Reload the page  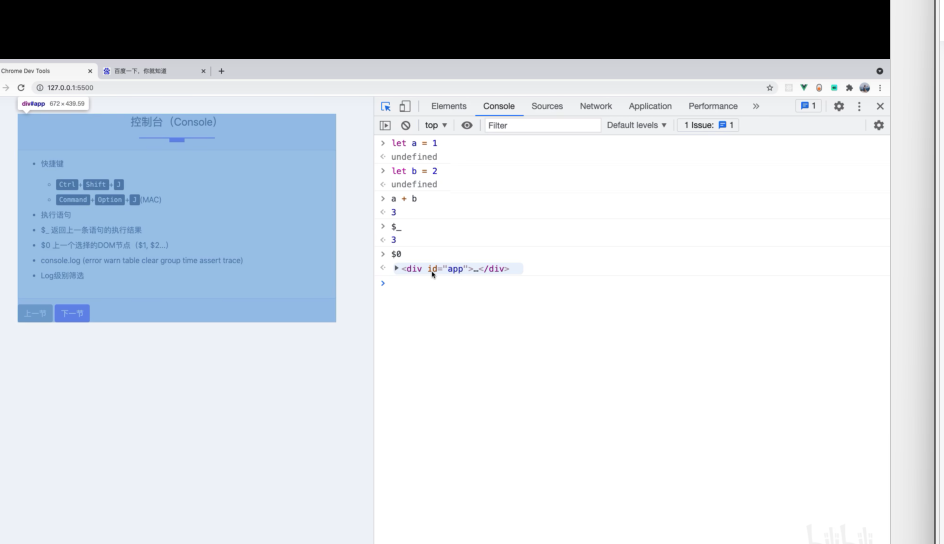pos(21,88)
